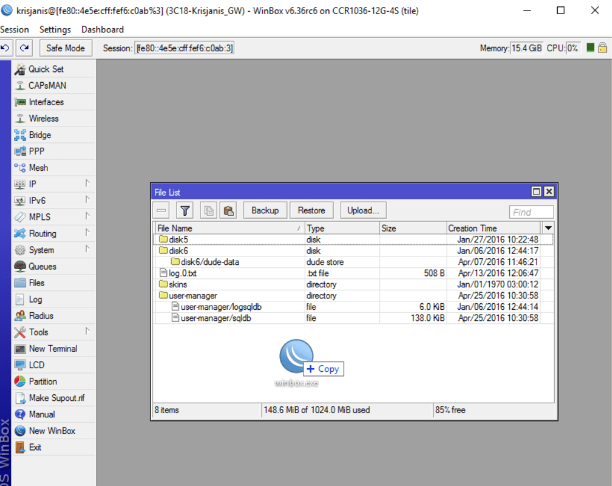Click the Upload... button
This screenshot has width=612, height=486.
(363, 210)
